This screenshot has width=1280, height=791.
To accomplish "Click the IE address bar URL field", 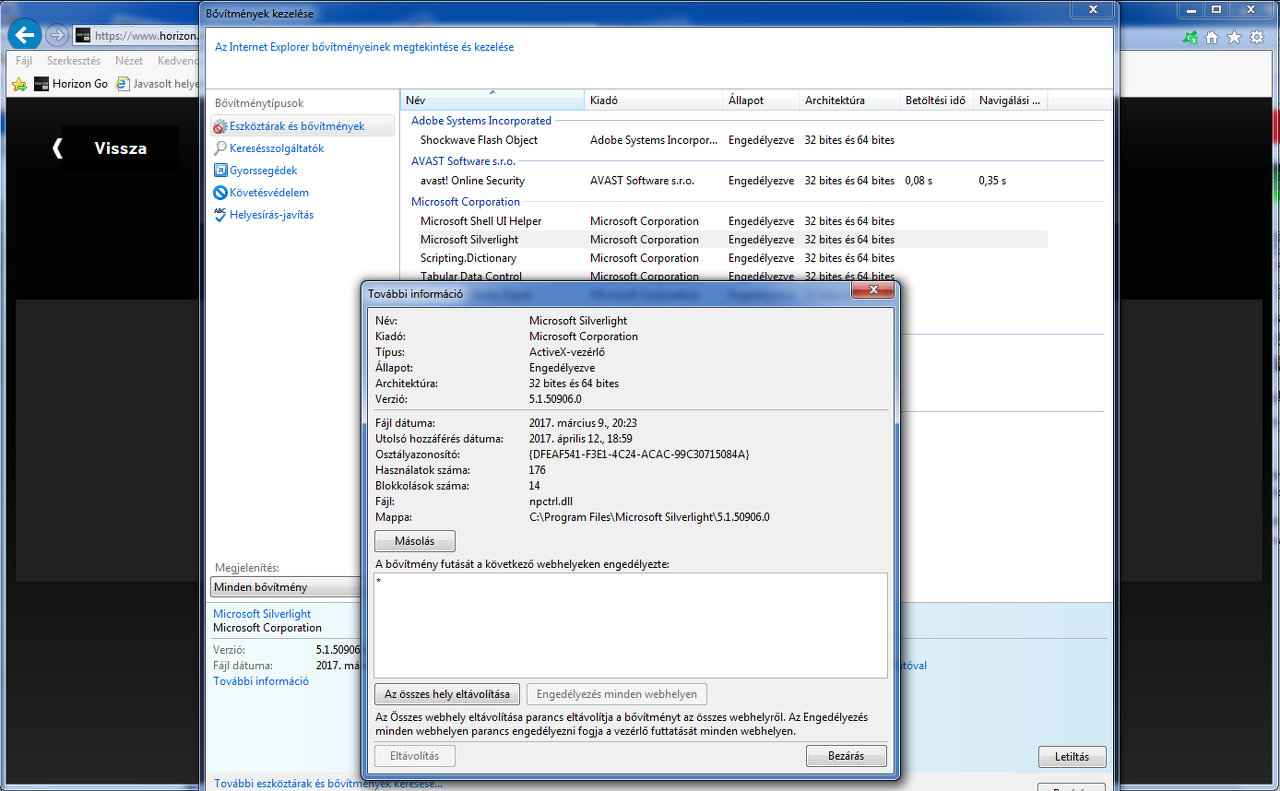I will (x=137, y=36).
